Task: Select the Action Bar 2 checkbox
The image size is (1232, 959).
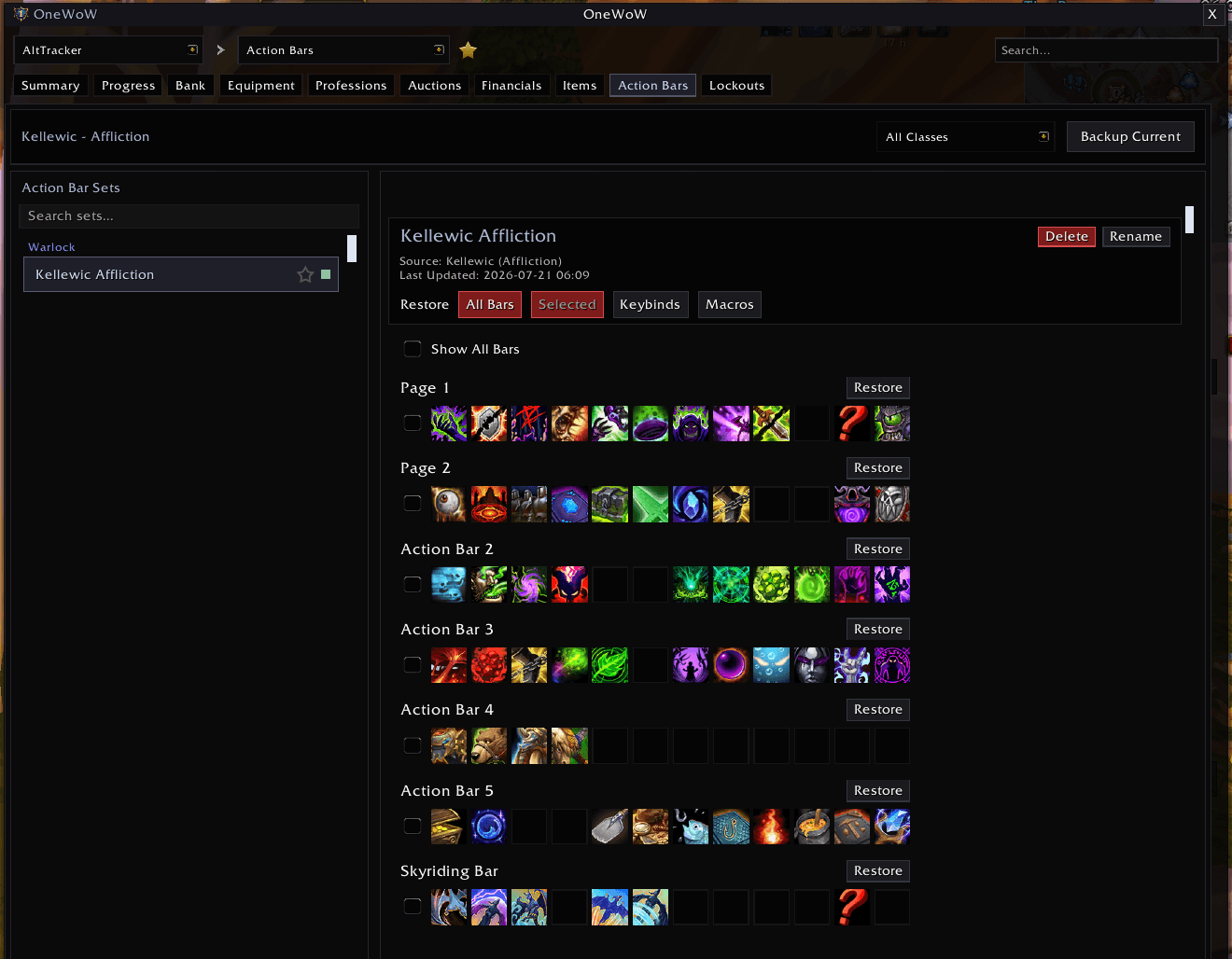Action: click(413, 585)
